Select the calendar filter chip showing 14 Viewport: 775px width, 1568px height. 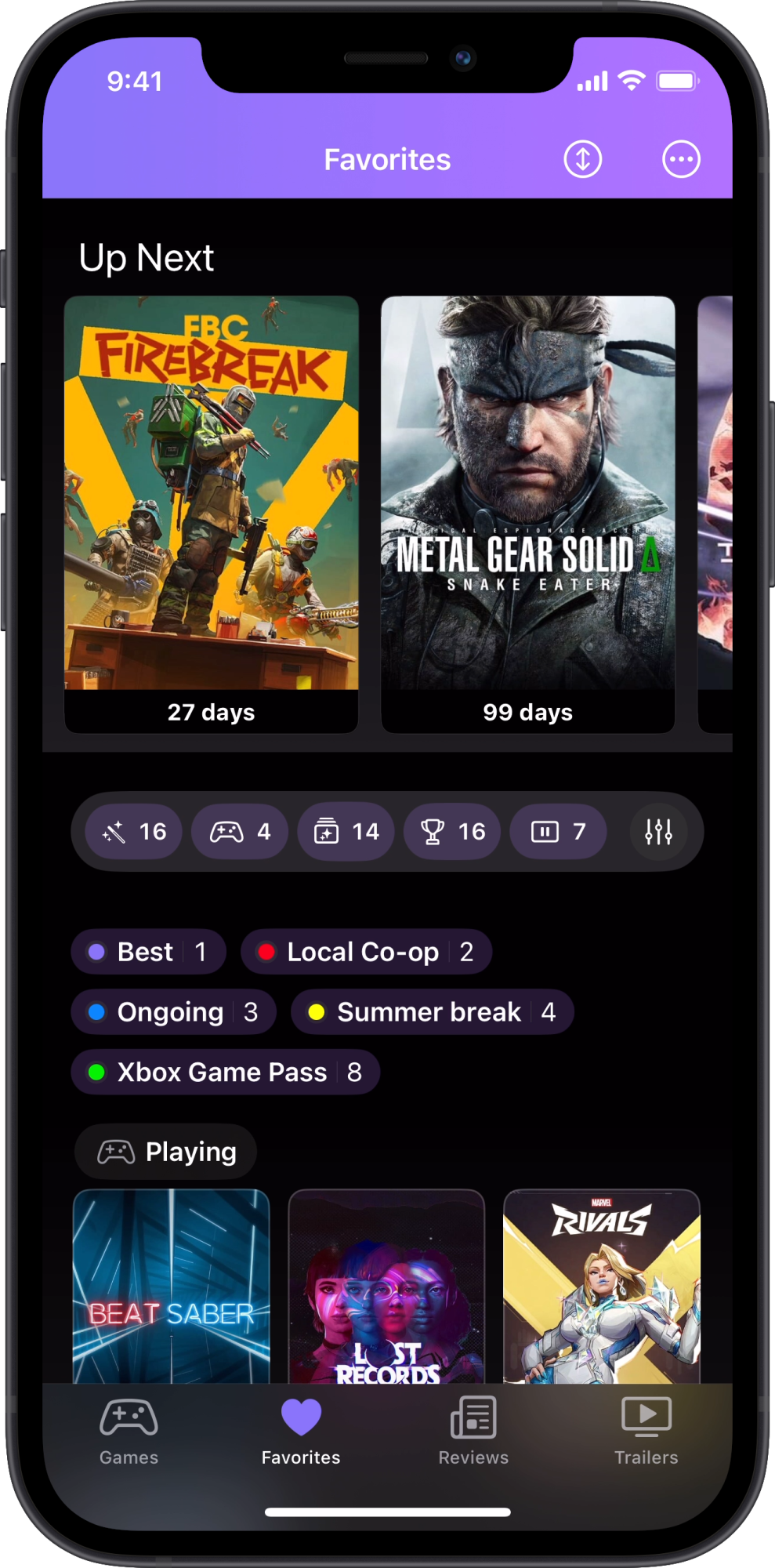pos(346,831)
